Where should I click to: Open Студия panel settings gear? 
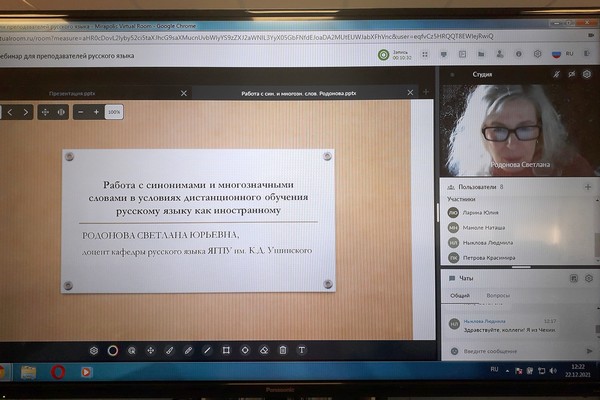587,74
